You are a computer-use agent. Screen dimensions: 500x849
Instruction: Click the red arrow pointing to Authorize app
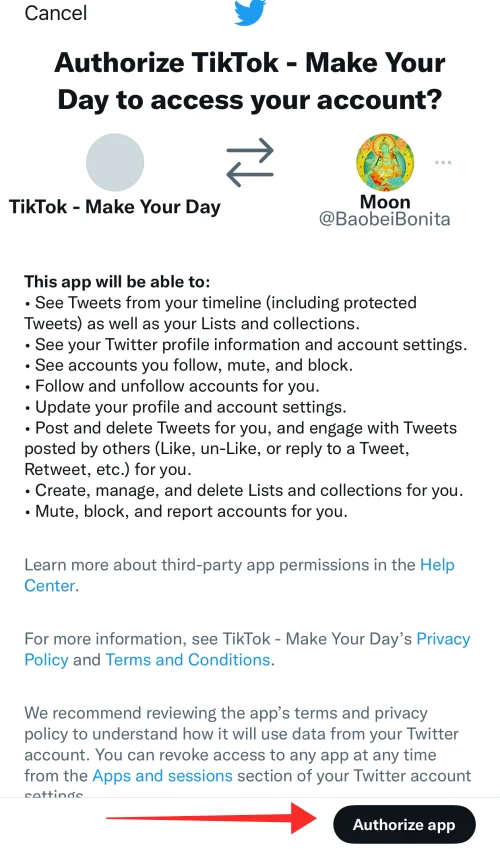point(211,818)
